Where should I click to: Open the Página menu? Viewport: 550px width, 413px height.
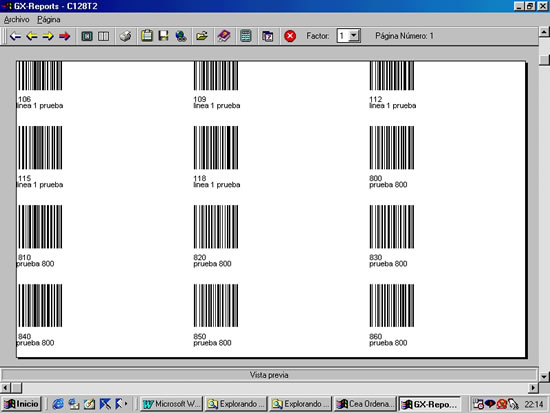pyautogui.click(x=49, y=20)
